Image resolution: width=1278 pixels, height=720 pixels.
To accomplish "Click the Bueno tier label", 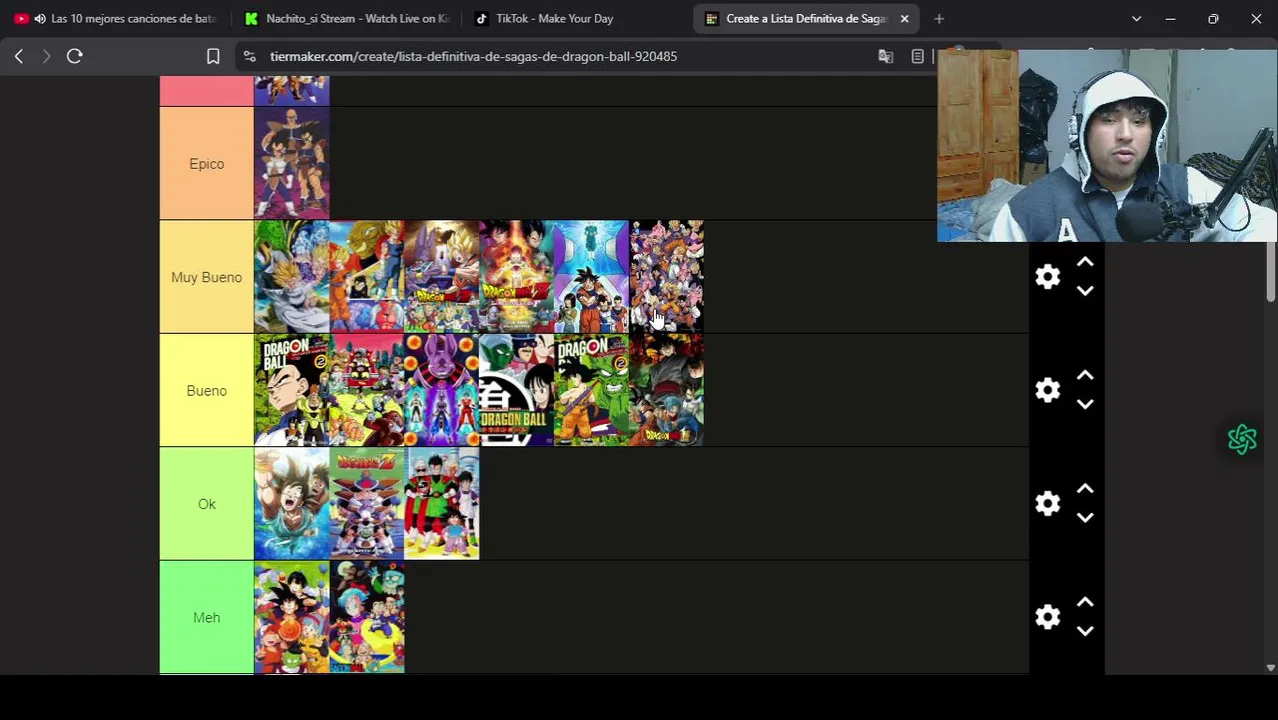I will (x=207, y=390).
